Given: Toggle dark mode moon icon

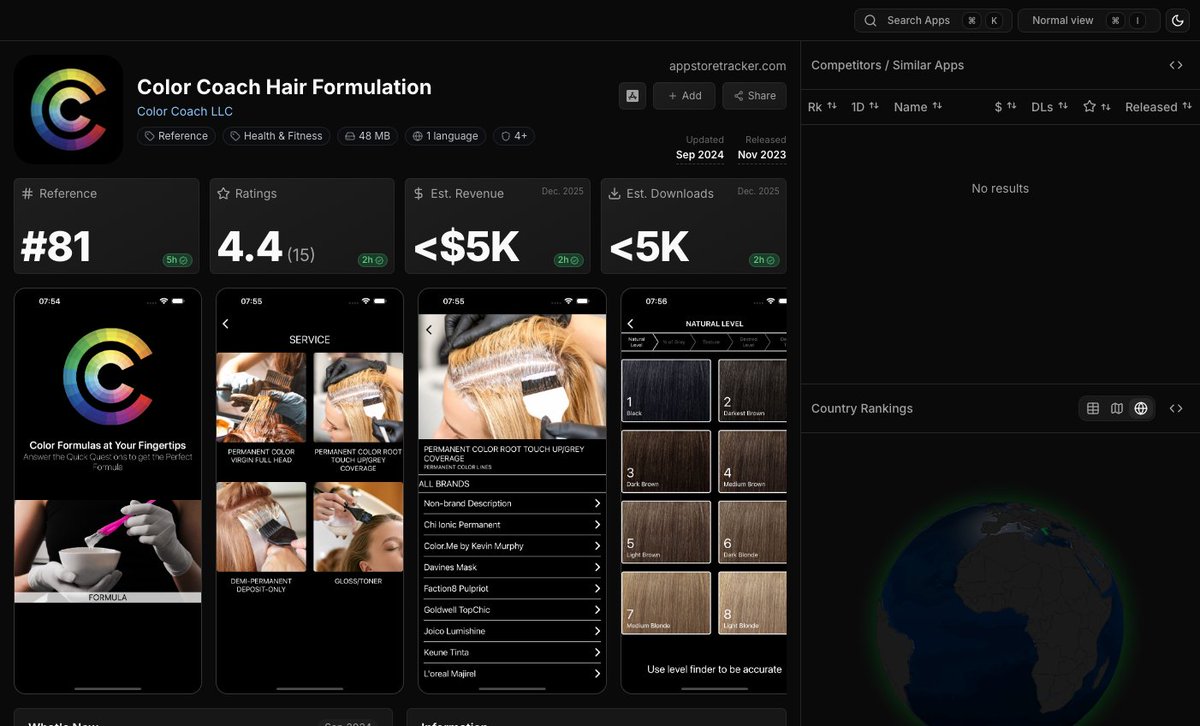Looking at the screenshot, I should [x=1177, y=20].
